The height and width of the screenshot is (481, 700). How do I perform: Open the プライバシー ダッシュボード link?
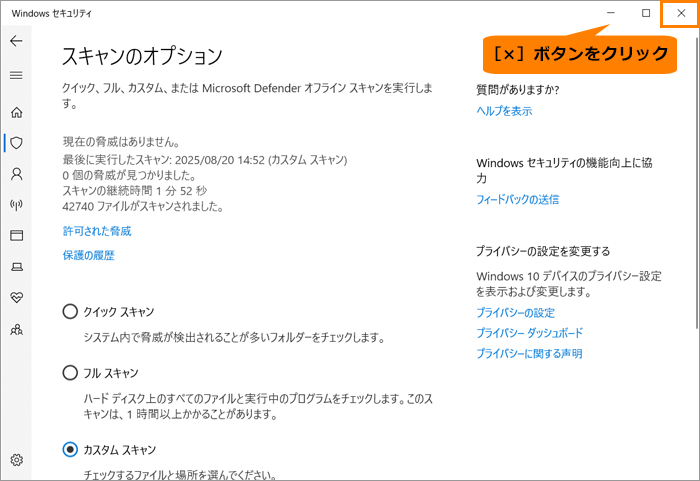pyautogui.click(x=529, y=333)
